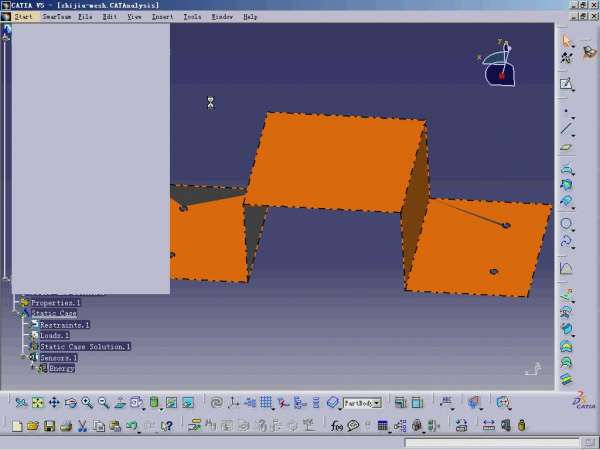600x450 pixels.
Task: Click the Select arrow tool
Action: (x=567, y=41)
